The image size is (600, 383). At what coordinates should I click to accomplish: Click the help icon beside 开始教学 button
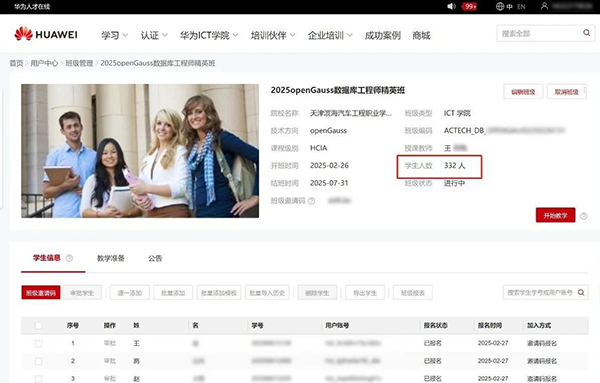[x=584, y=216]
